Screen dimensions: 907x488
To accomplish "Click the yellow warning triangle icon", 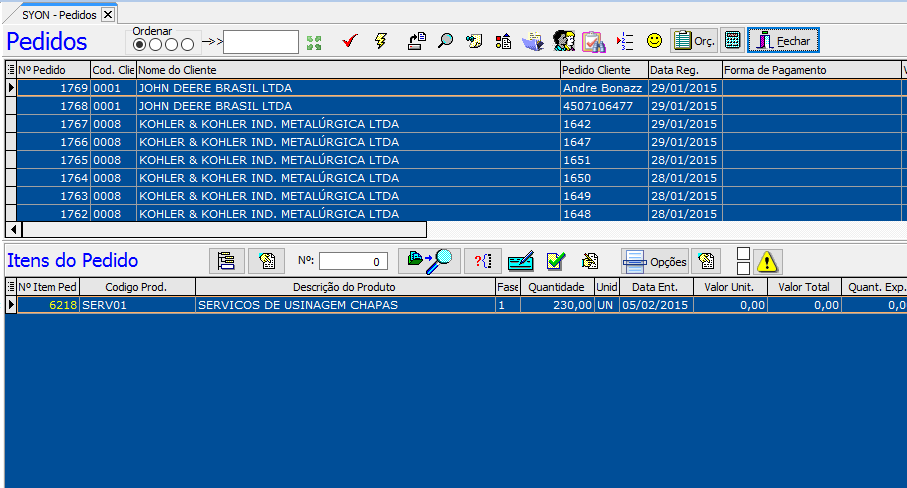I will pos(768,262).
